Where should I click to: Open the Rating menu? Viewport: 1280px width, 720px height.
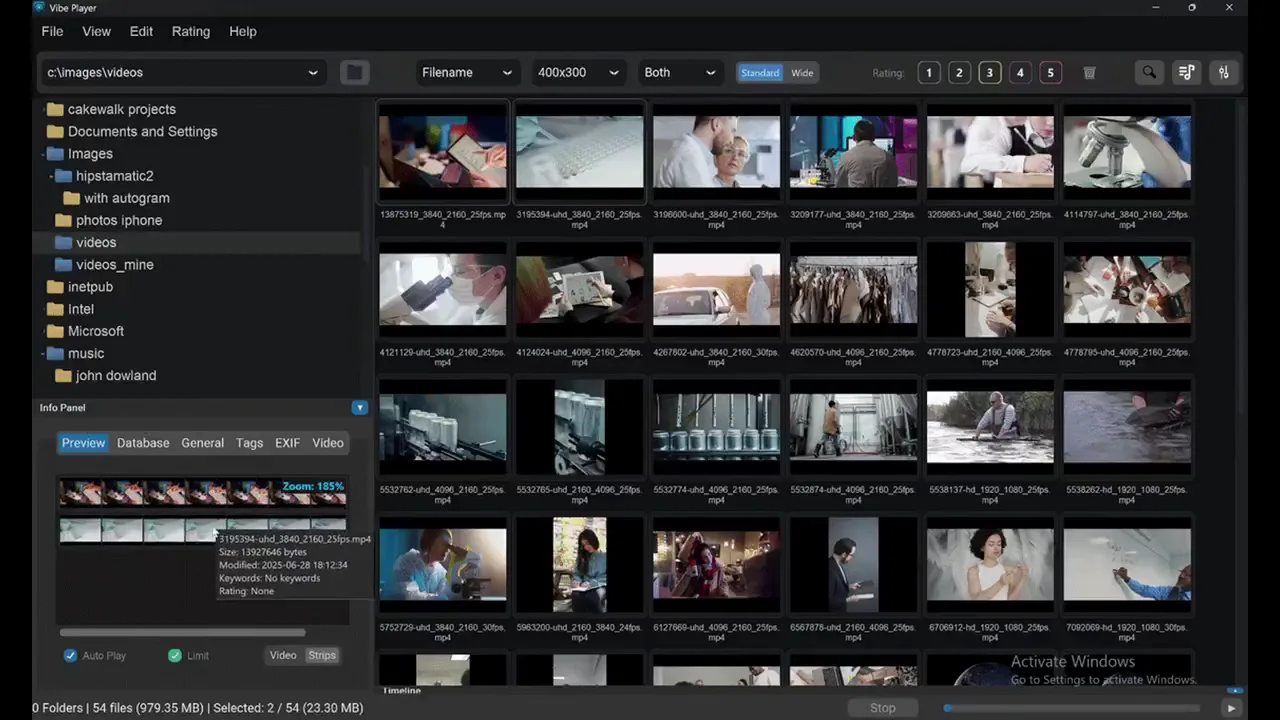(x=191, y=31)
